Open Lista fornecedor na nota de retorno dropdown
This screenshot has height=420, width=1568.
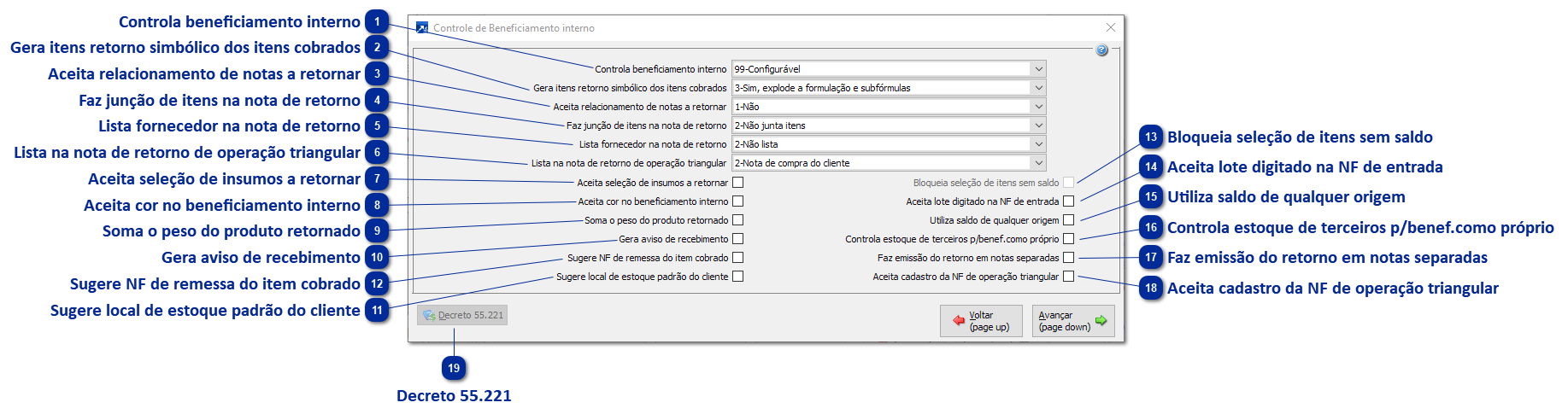click(x=1038, y=144)
